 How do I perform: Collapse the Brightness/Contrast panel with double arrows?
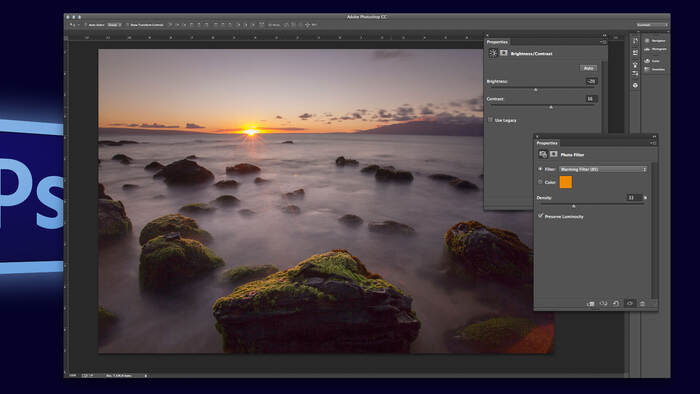click(604, 35)
